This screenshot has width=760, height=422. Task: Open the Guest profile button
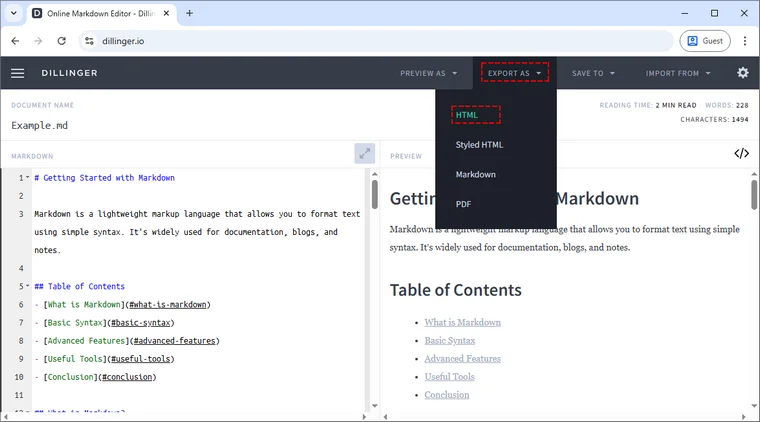coord(705,41)
